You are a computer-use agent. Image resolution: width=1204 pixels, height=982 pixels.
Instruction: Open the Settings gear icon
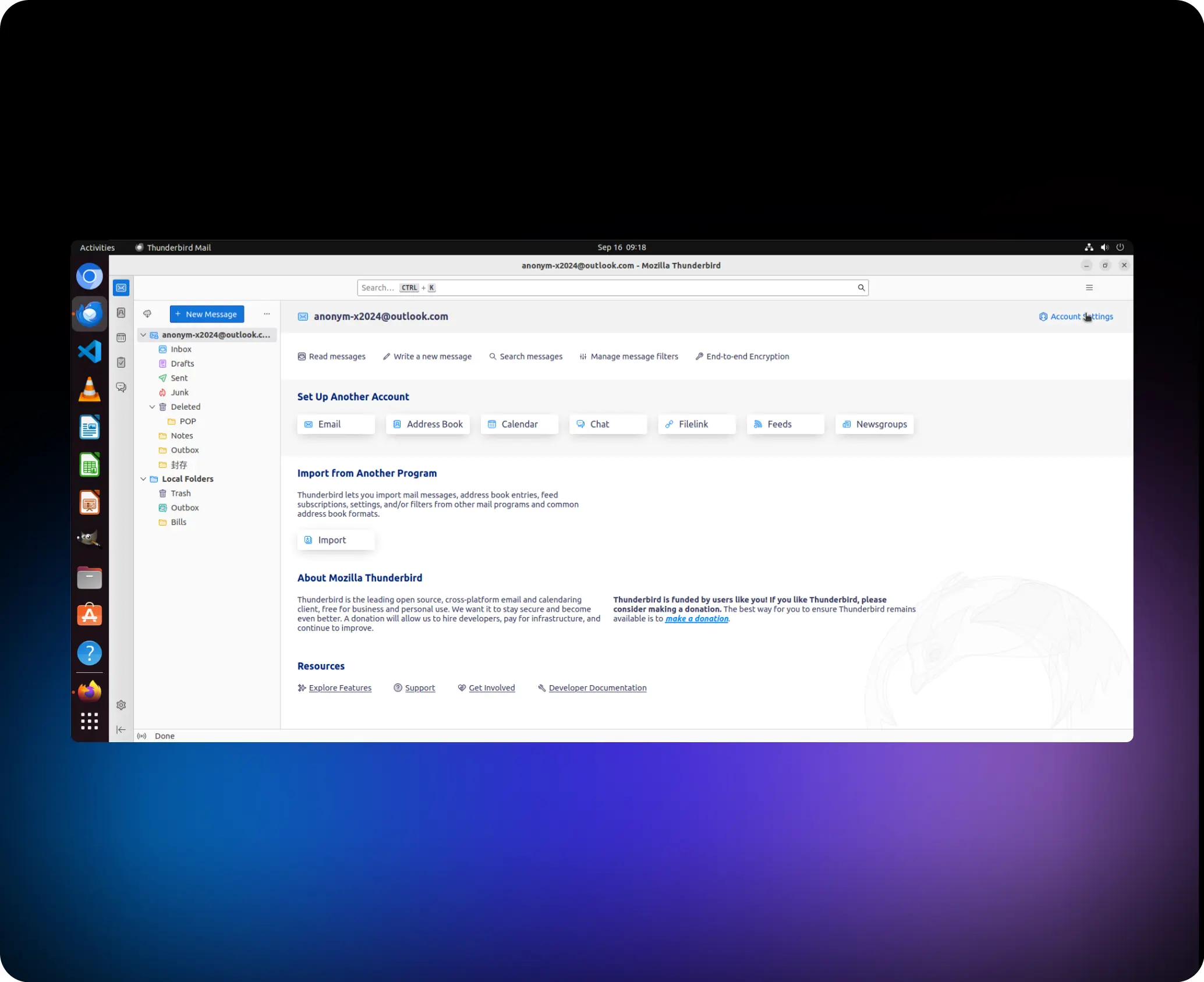coord(121,706)
